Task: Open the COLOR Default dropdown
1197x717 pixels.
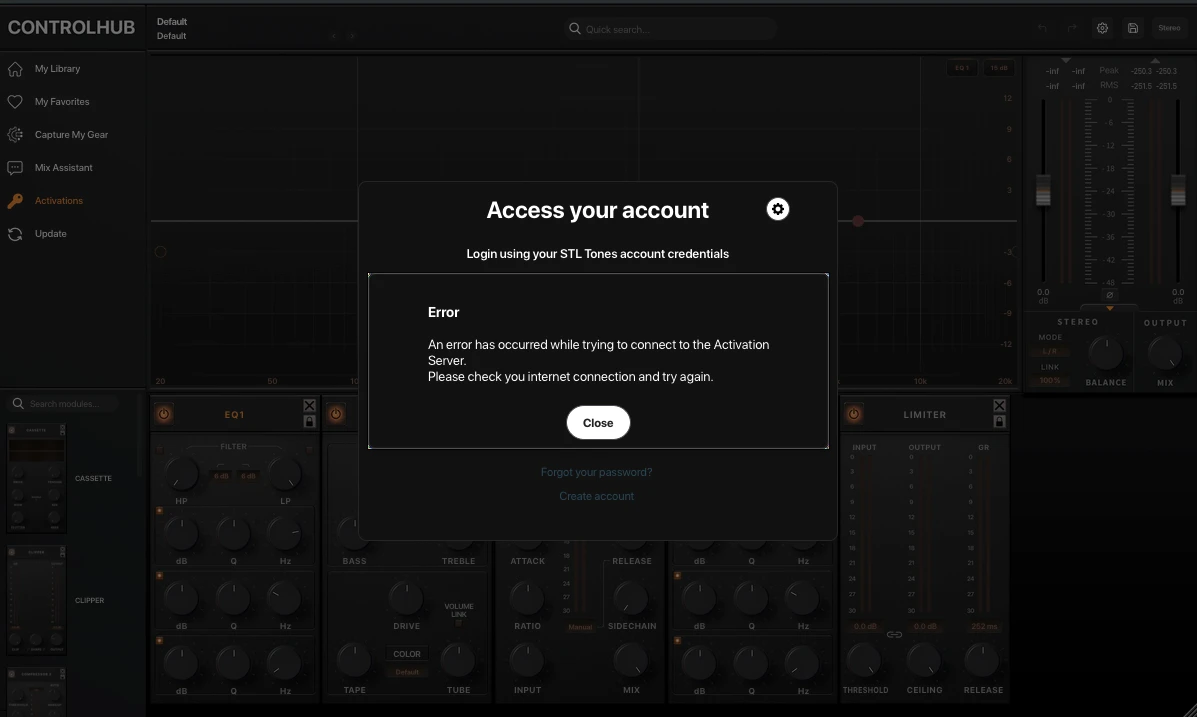Action: (407, 672)
